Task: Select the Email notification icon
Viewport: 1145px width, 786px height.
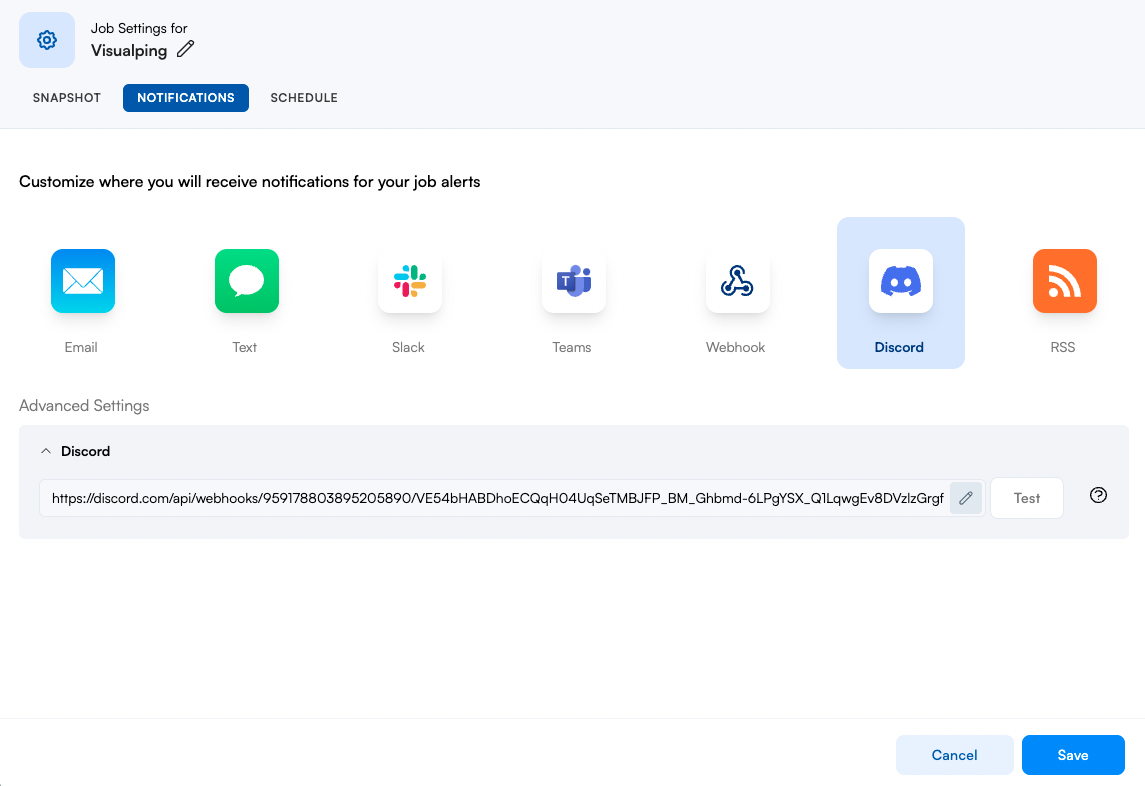Action: [83, 281]
